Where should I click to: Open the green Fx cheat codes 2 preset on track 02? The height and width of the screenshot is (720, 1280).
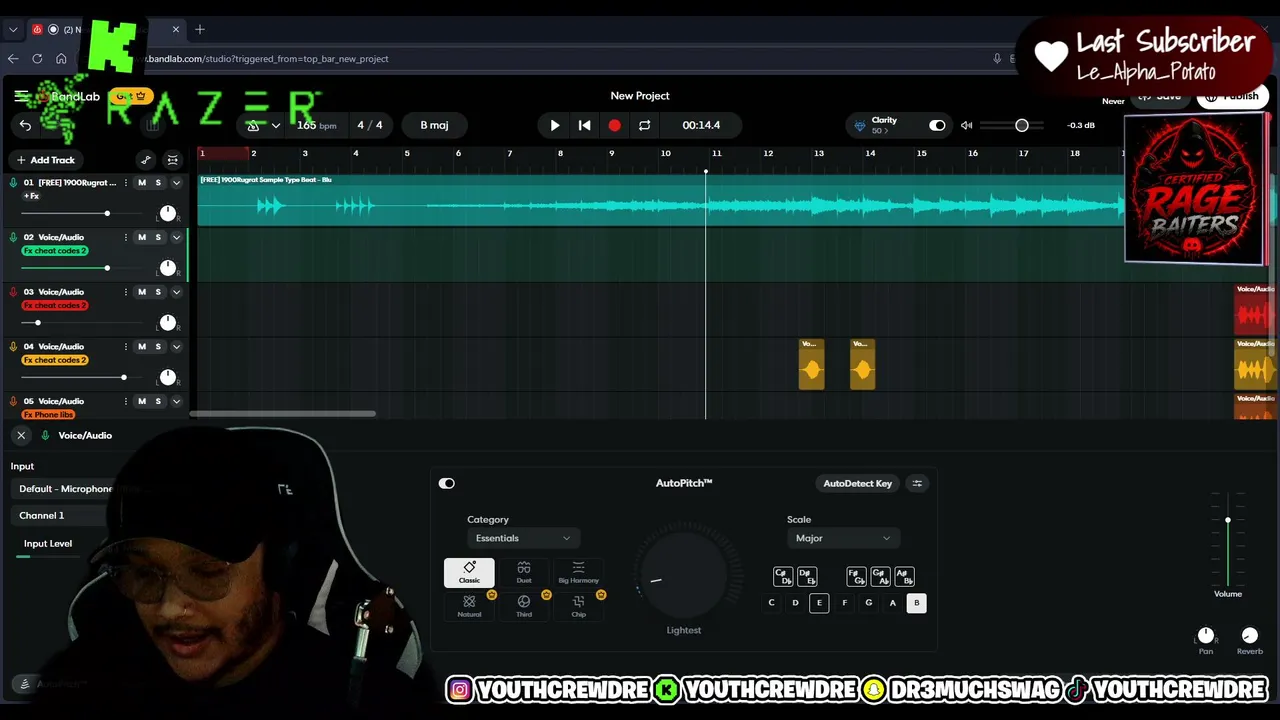[55, 251]
